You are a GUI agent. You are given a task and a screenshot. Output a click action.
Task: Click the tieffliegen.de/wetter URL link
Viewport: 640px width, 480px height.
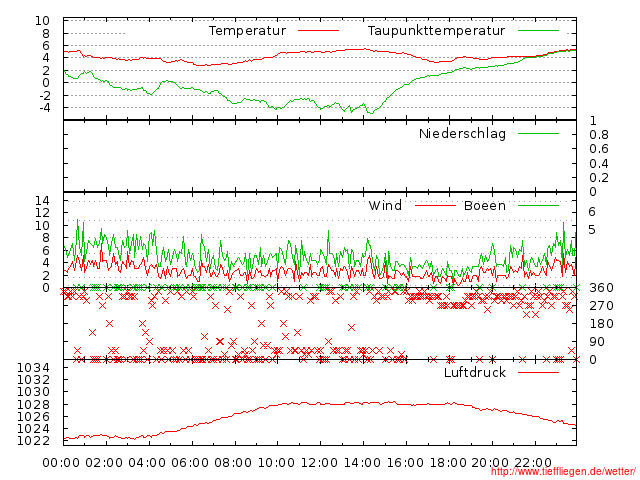click(x=563, y=472)
